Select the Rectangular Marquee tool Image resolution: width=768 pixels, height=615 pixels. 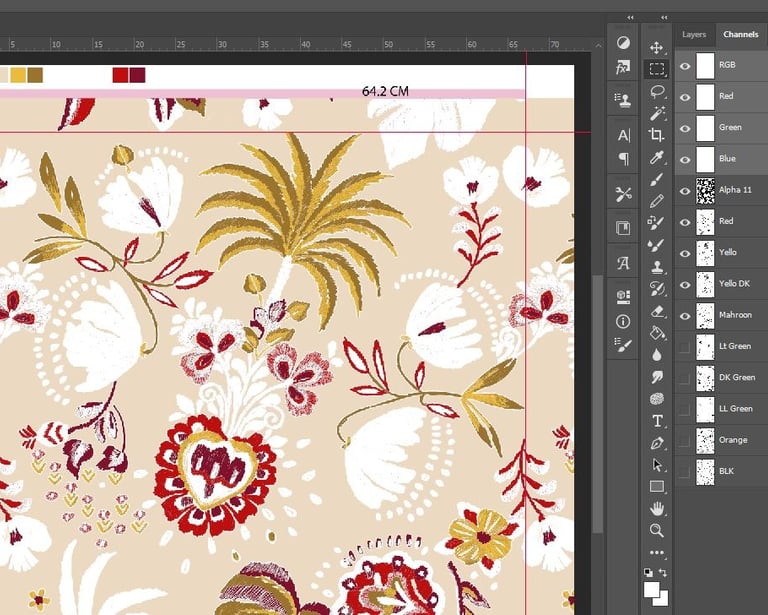point(656,69)
